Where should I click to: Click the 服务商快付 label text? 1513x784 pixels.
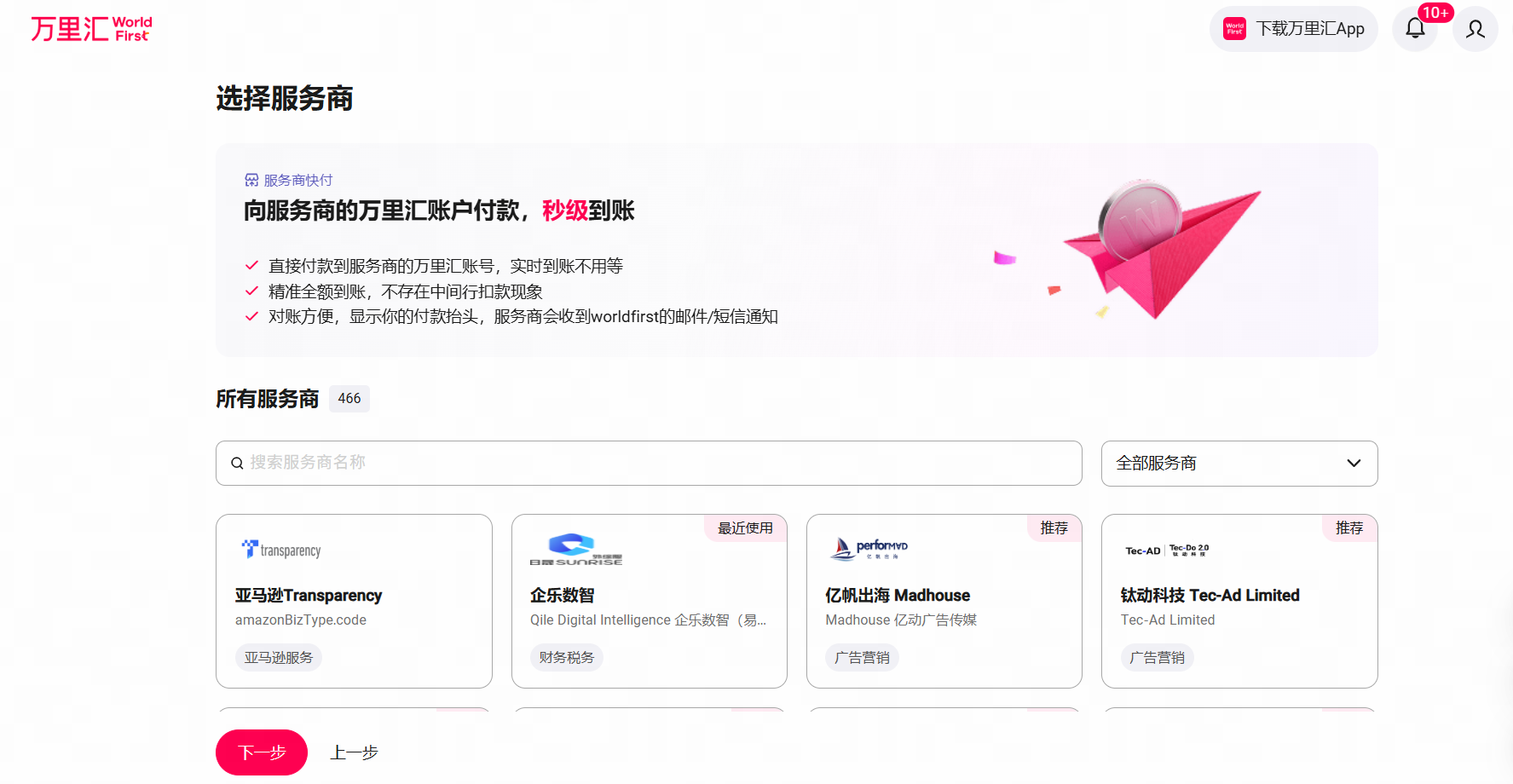298,181
